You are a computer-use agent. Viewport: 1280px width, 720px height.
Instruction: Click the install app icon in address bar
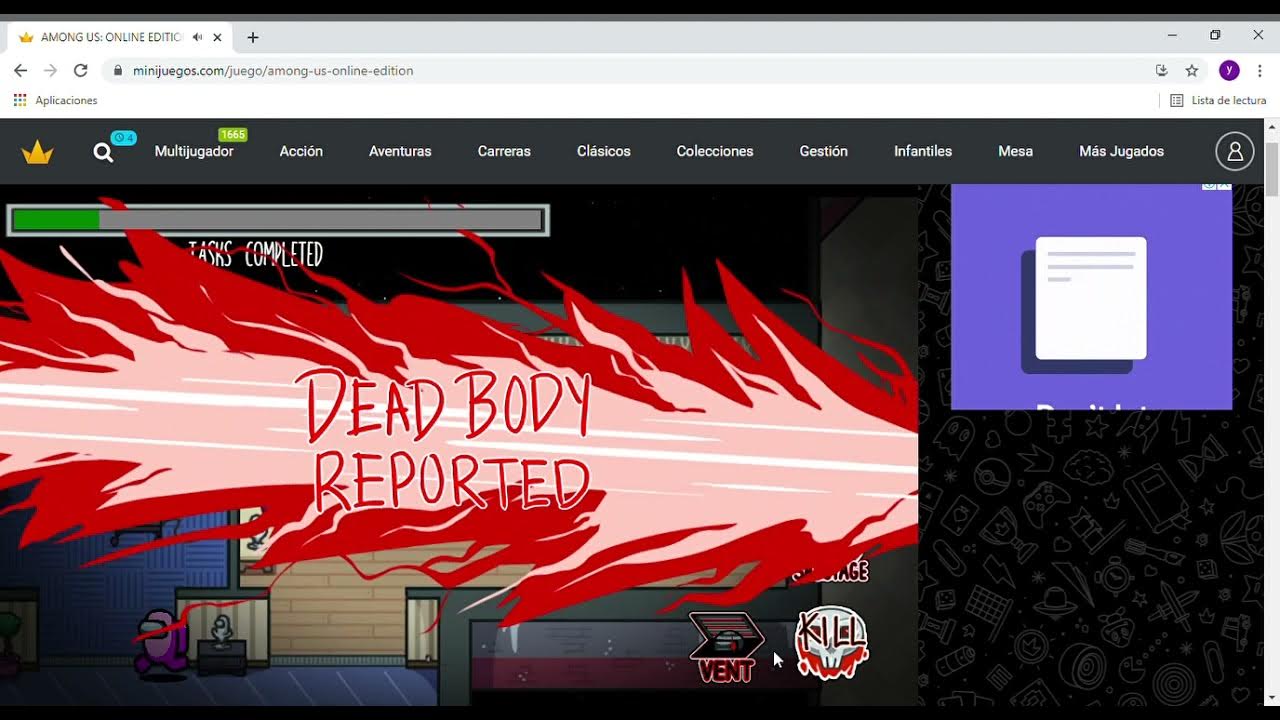[x=1161, y=71]
